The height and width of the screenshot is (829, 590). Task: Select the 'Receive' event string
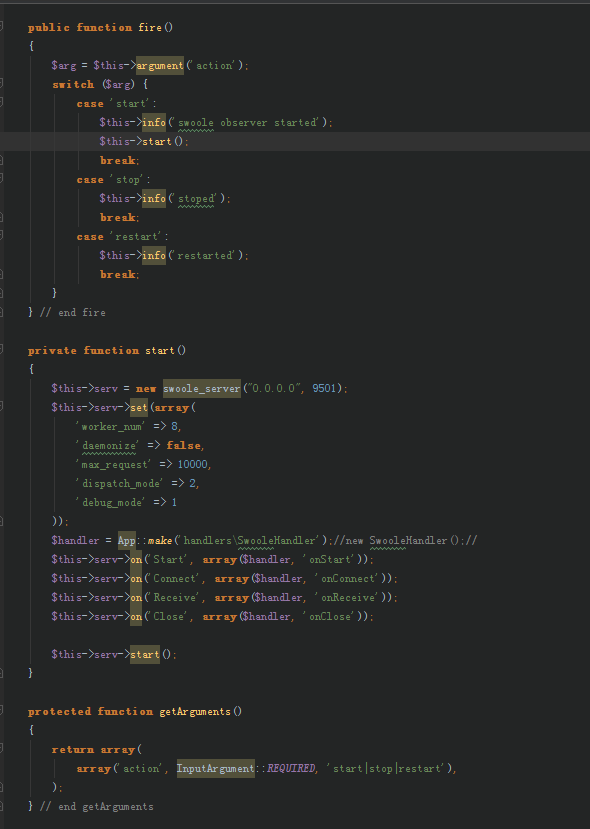click(173, 598)
